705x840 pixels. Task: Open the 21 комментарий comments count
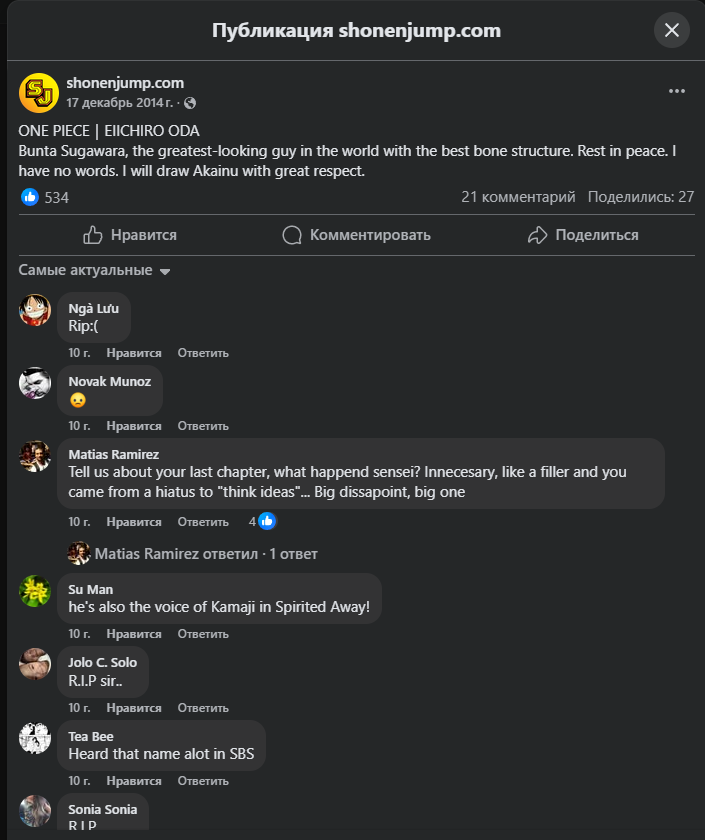(518, 197)
